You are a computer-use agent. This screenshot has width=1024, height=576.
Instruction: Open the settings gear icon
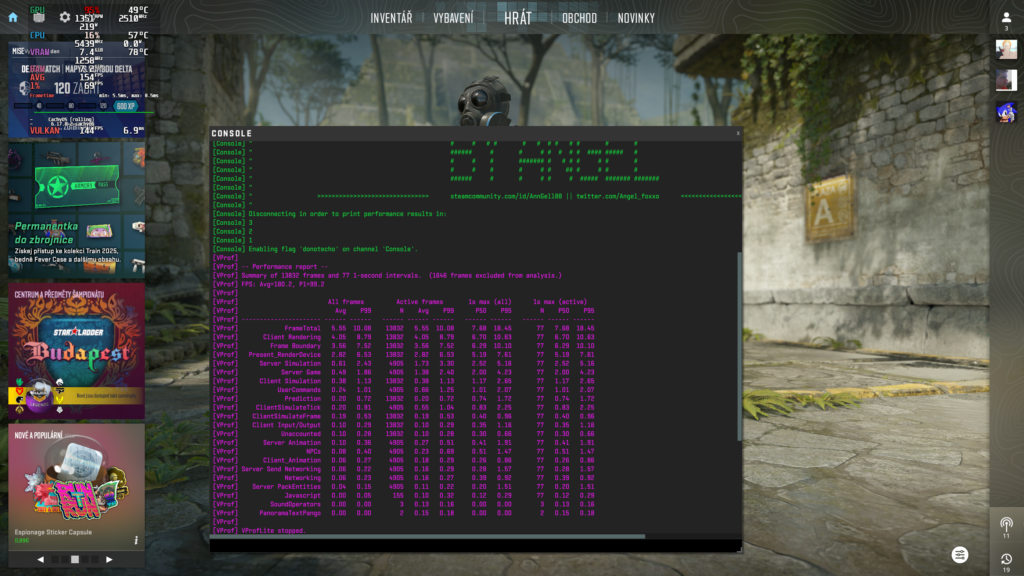[65, 17]
